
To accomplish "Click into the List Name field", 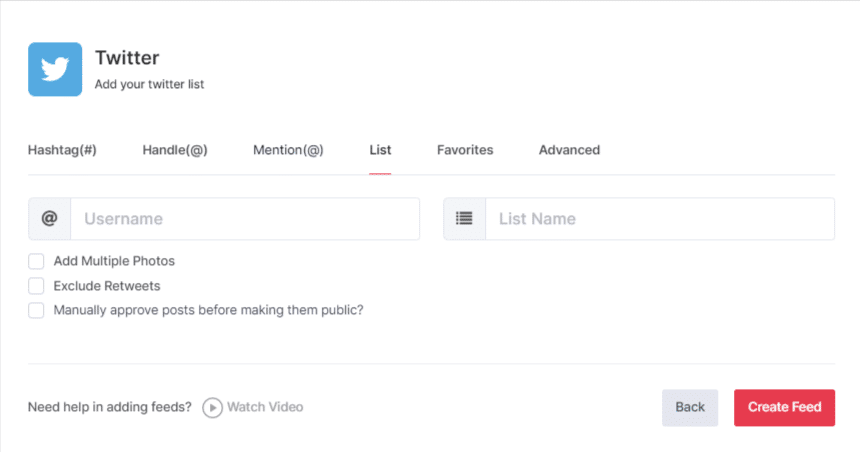I will [x=660, y=219].
